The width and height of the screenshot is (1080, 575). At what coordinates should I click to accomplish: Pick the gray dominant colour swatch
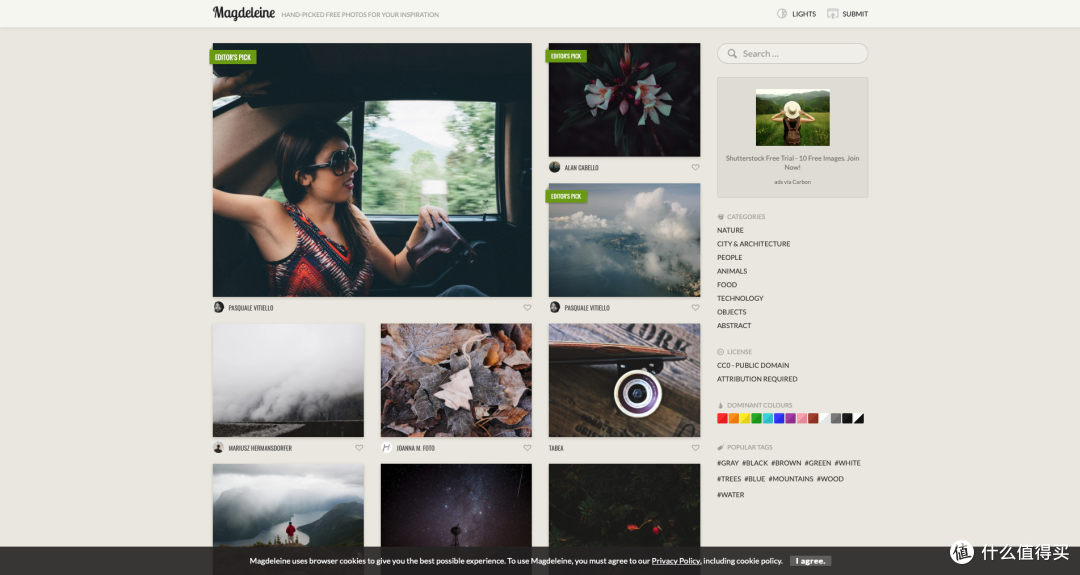(835, 418)
